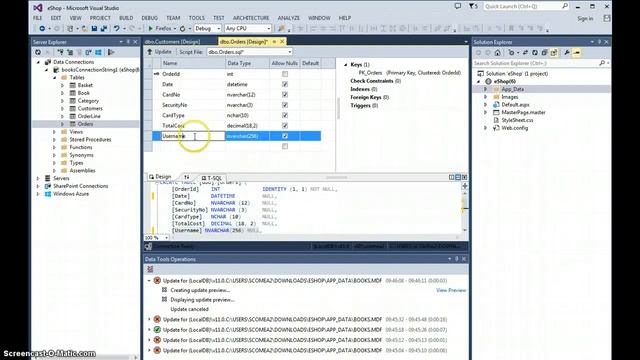Click the feedback speech bubble icon
640x360 pixels.
pyautogui.click(x=458, y=6)
